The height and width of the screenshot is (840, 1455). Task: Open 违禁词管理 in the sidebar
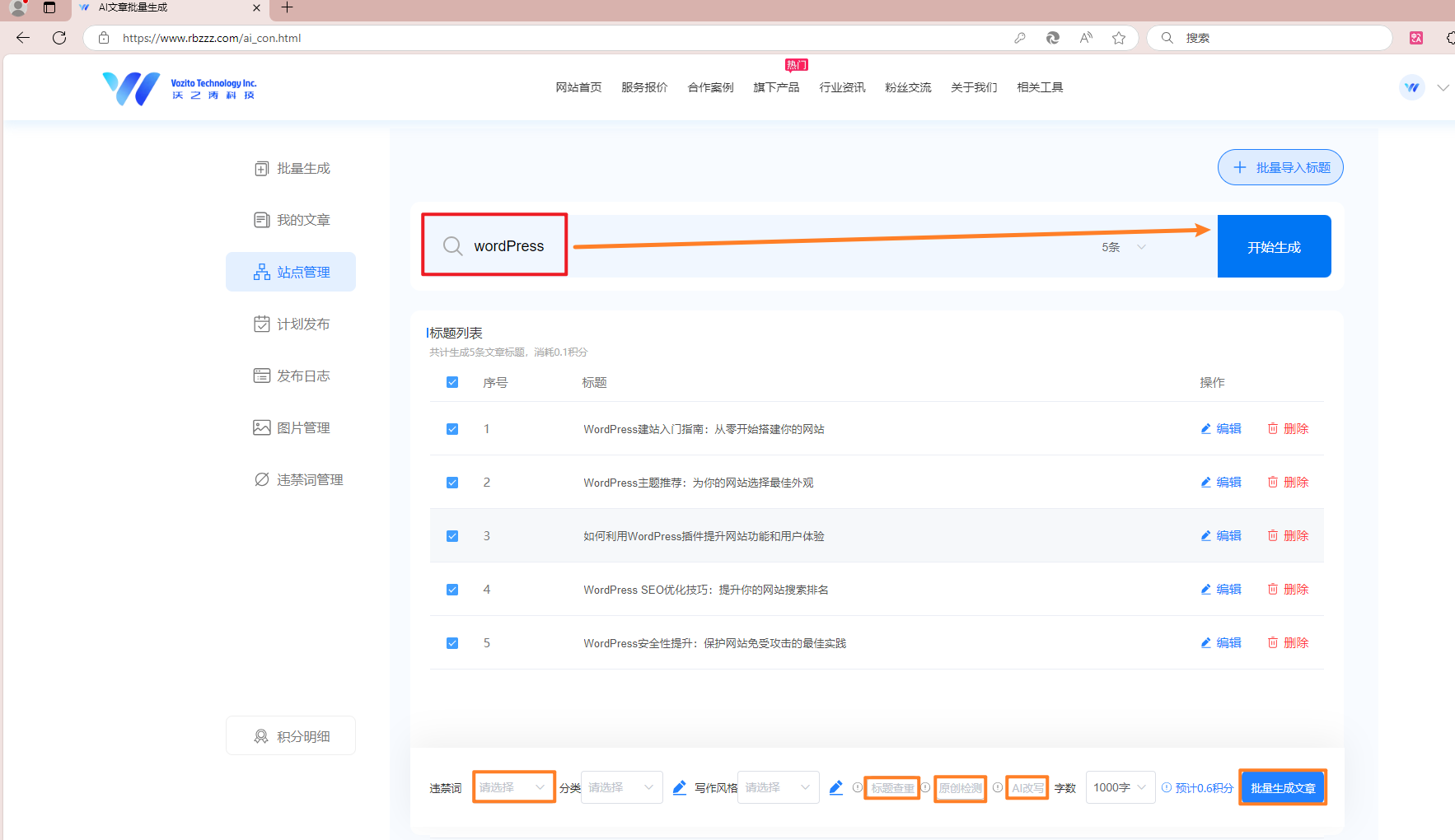[298, 479]
